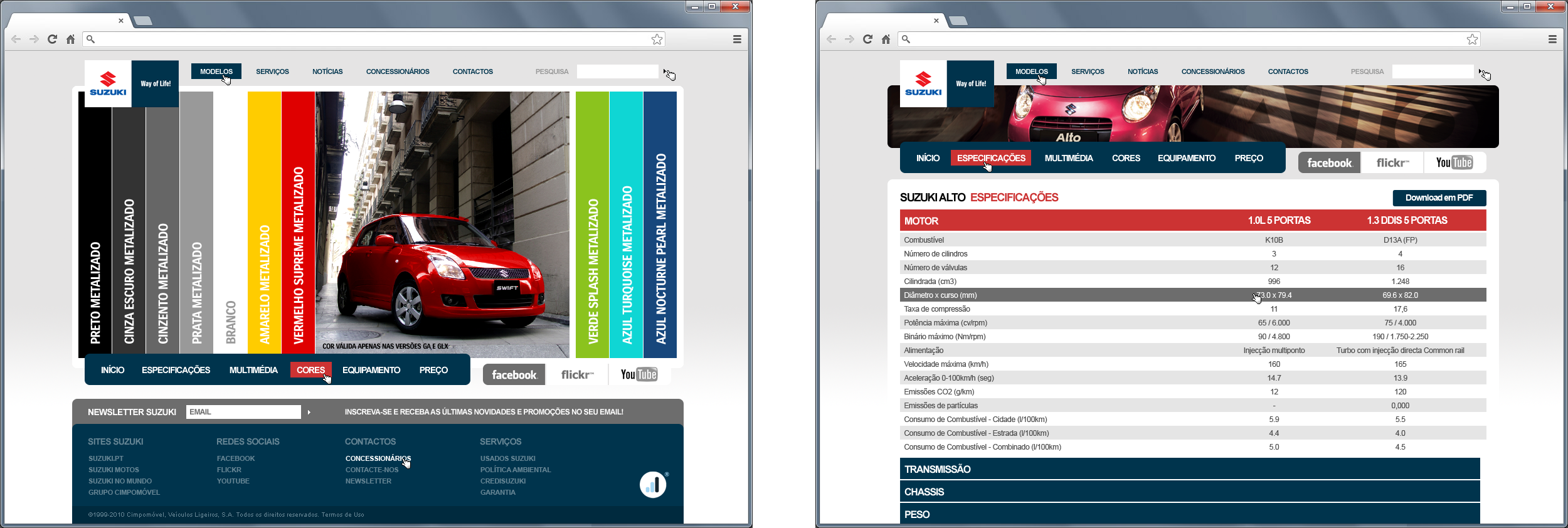This screenshot has height=528, width=1568.
Task: Click the home icon in the right browser
Action: [886, 39]
